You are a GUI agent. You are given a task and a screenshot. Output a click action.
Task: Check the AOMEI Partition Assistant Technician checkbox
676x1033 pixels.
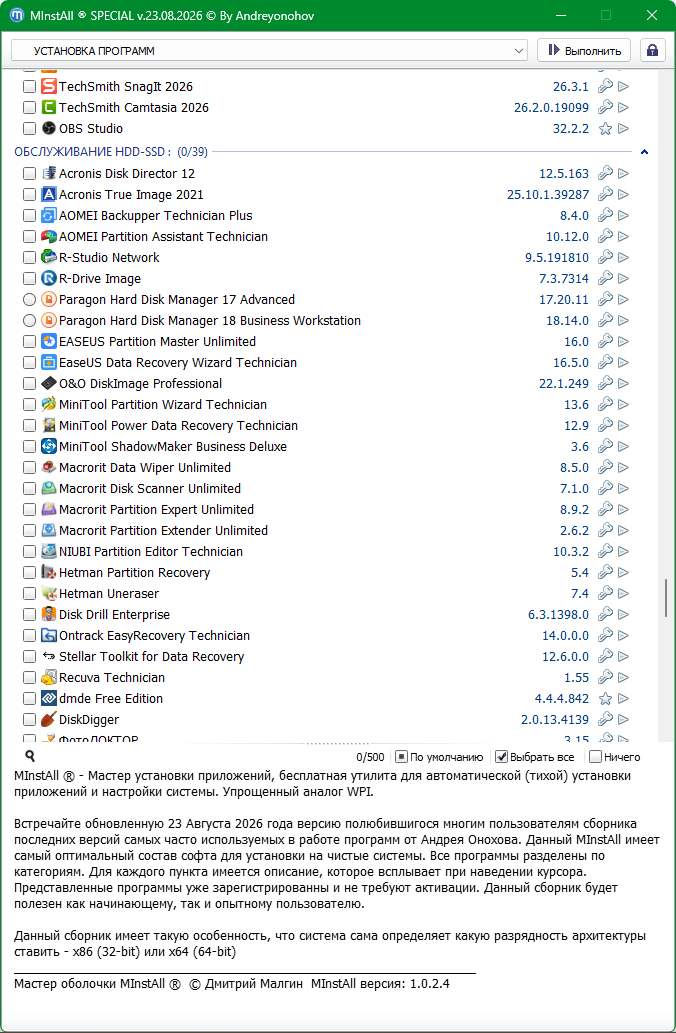pos(29,237)
